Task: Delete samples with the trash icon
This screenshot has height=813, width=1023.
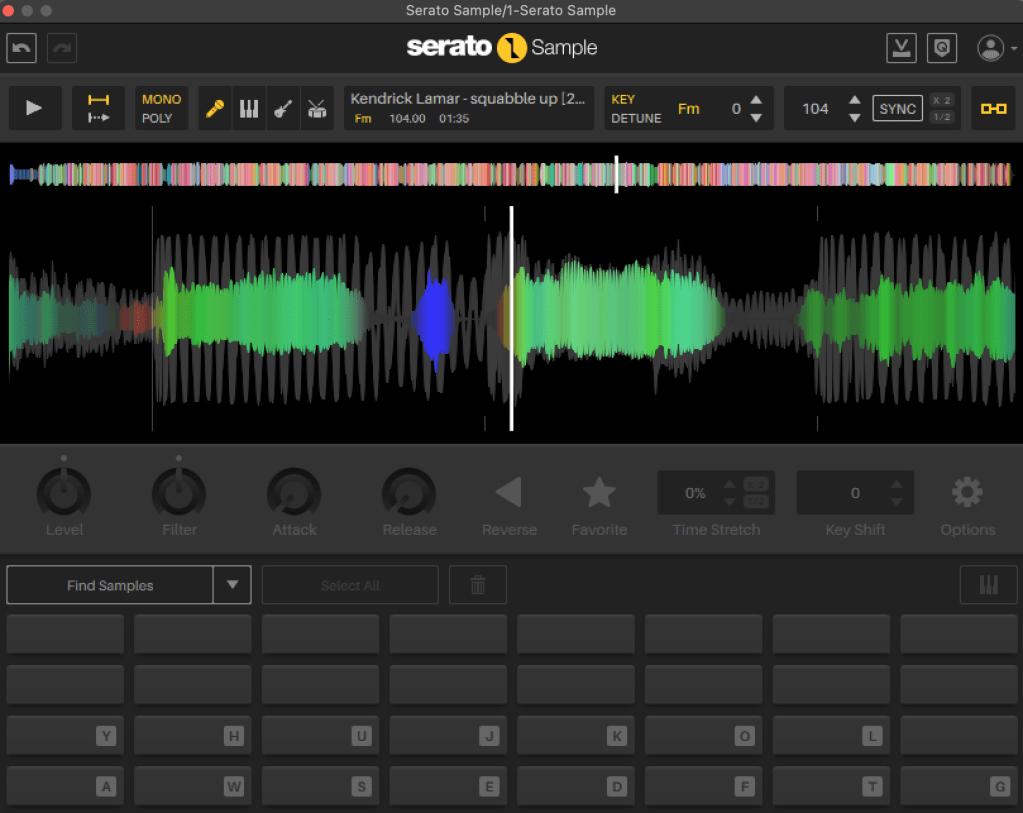Action: pyautogui.click(x=478, y=585)
